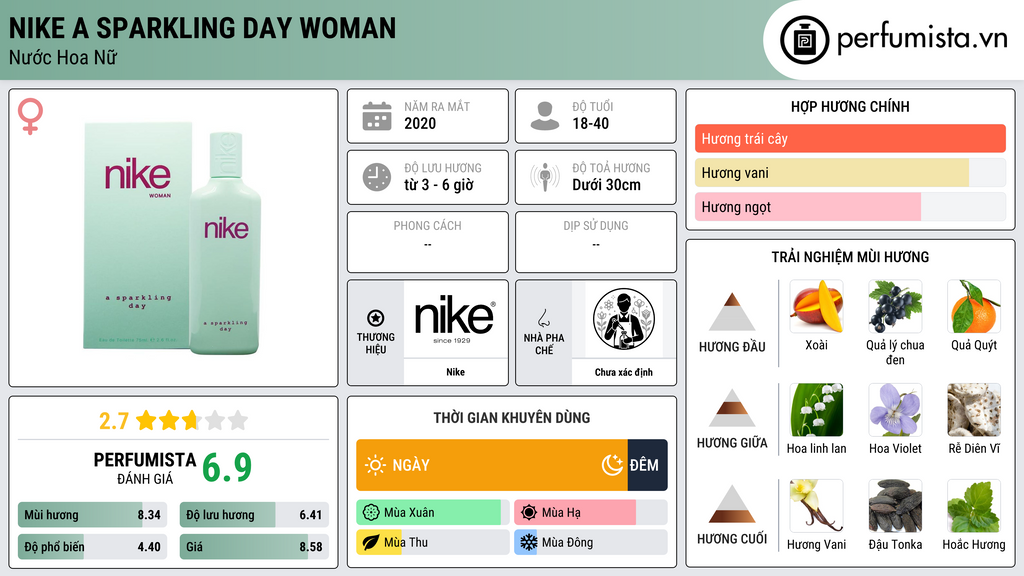Click the Hương trái cây accord bar
The height and width of the screenshot is (576, 1024).
pos(850,138)
